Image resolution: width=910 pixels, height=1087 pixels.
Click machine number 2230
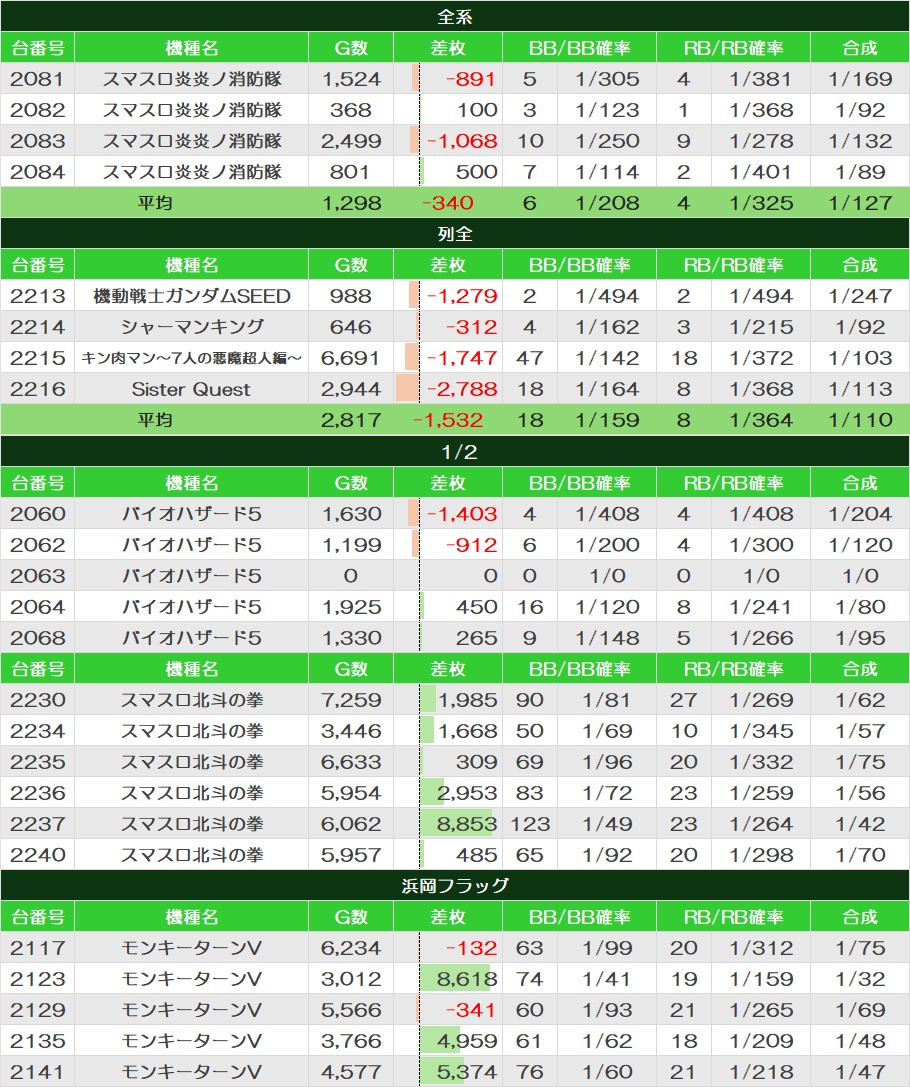(37, 699)
